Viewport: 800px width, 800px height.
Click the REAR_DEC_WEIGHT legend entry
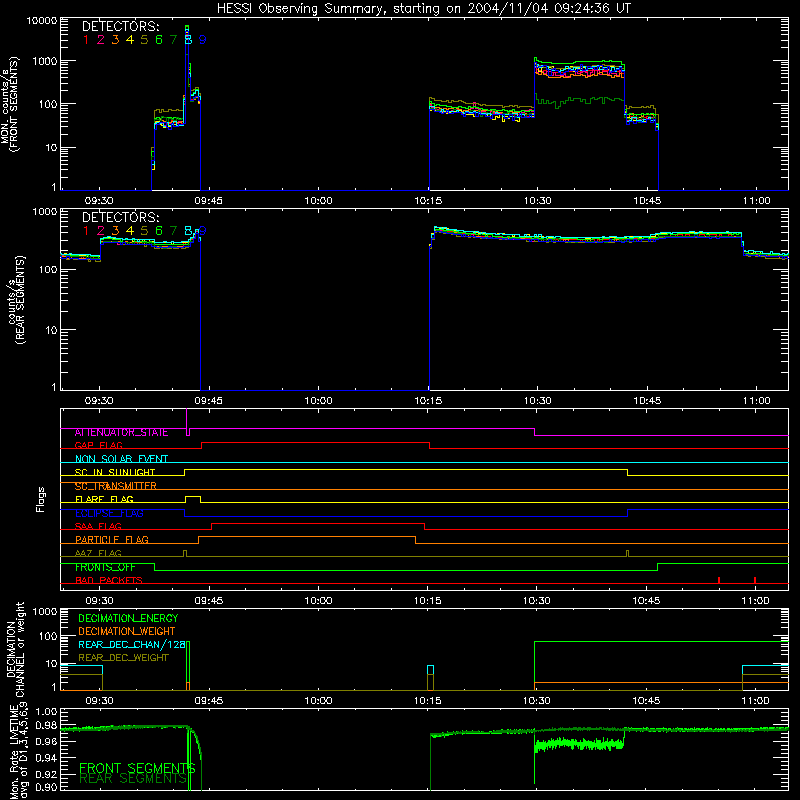click(123, 658)
